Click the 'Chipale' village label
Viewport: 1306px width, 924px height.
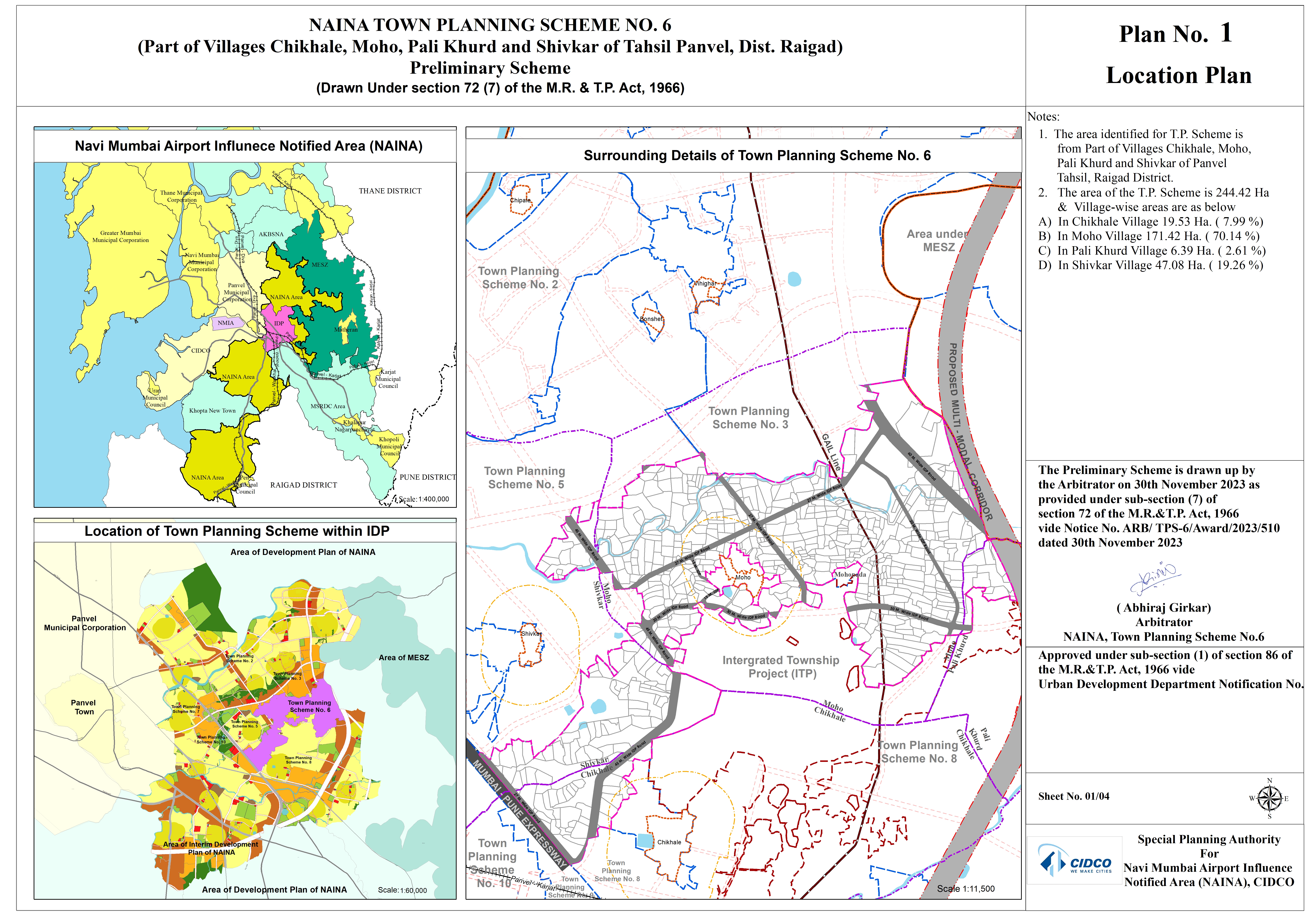520,200
